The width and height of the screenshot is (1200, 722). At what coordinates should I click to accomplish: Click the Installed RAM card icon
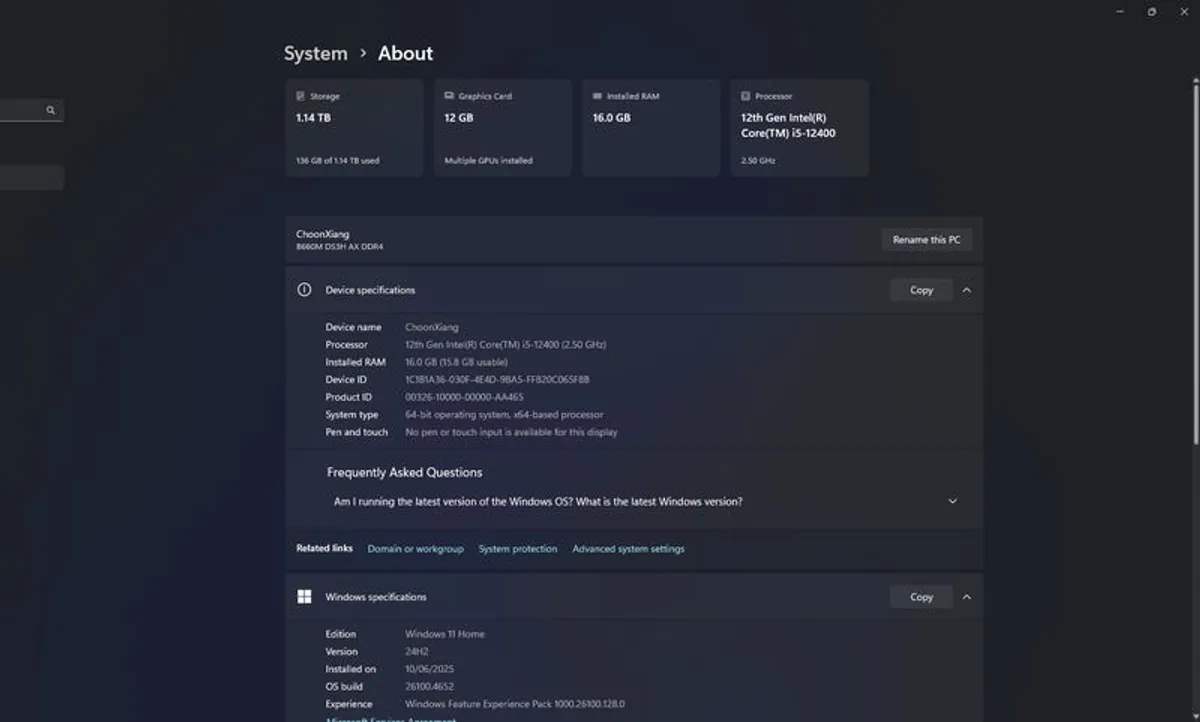(597, 96)
